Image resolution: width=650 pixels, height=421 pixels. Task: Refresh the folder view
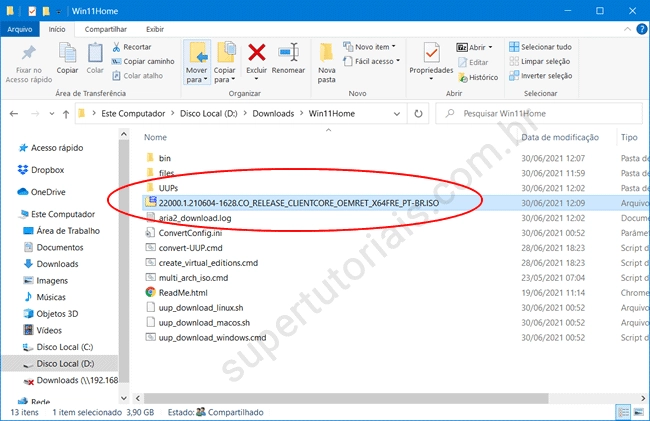coord(418,114)
